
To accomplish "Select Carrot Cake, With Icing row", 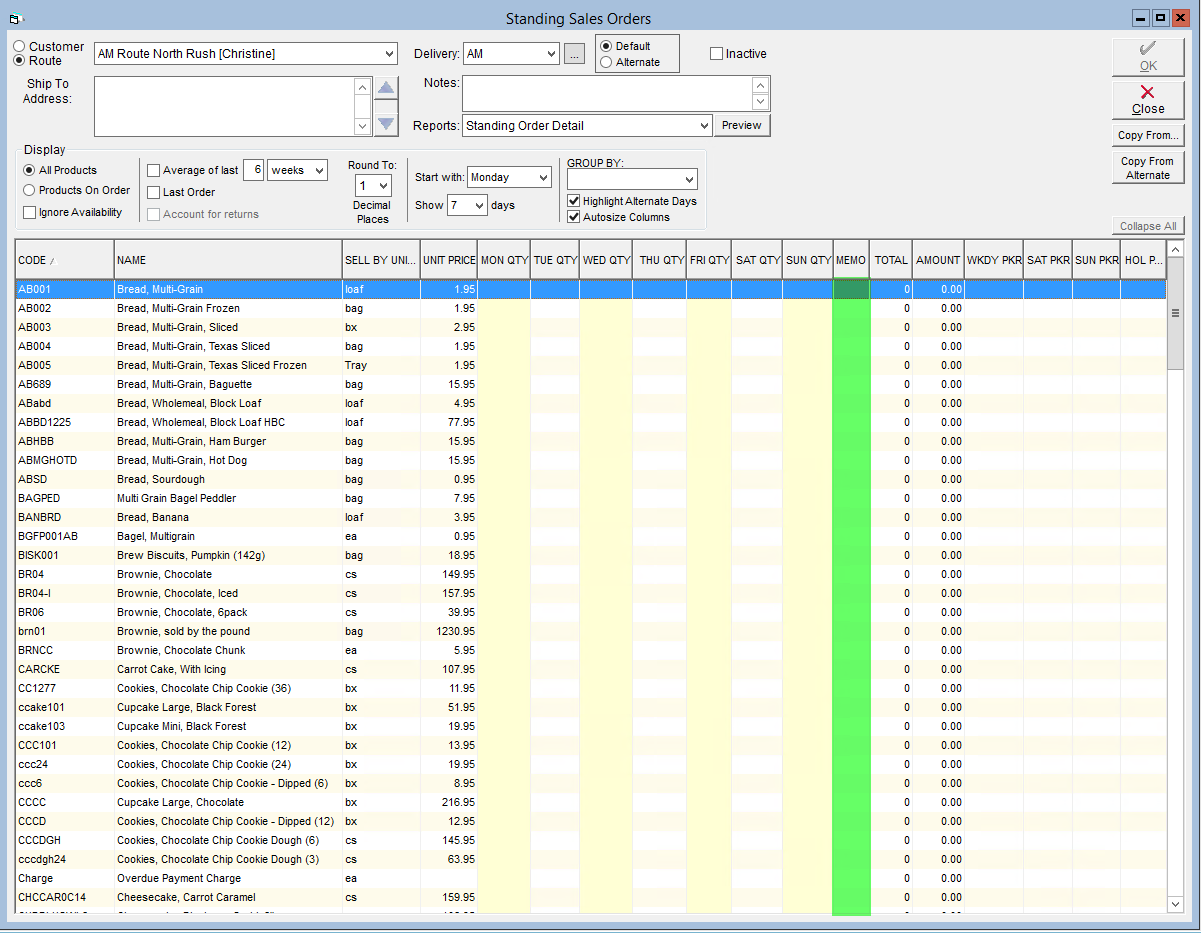I will [590, 669].
